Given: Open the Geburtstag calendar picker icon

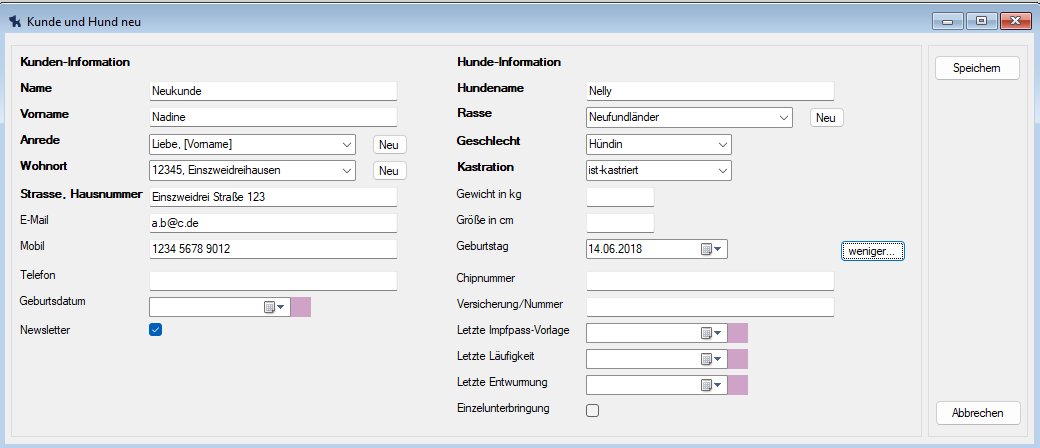Looking at the screenshot, I should [x=711, y=249].
